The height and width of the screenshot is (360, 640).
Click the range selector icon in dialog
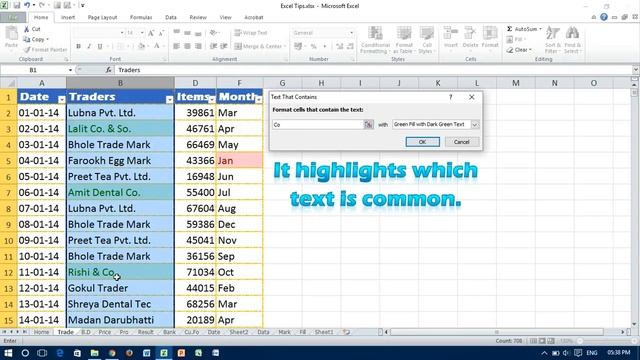pyautogui.click(x=368, y=124)
